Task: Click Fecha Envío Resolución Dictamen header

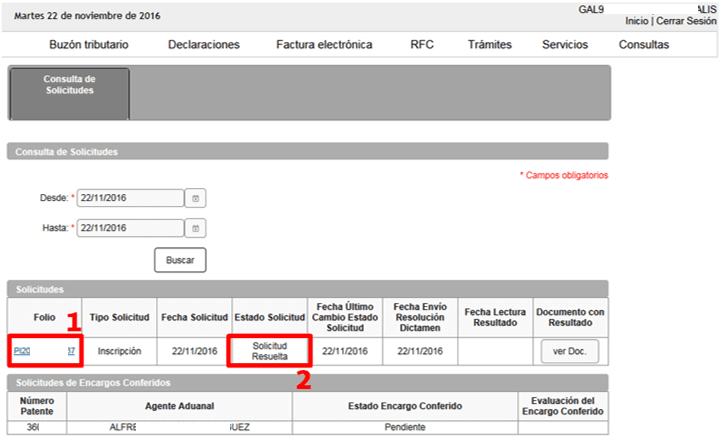Action: point(420,317)
